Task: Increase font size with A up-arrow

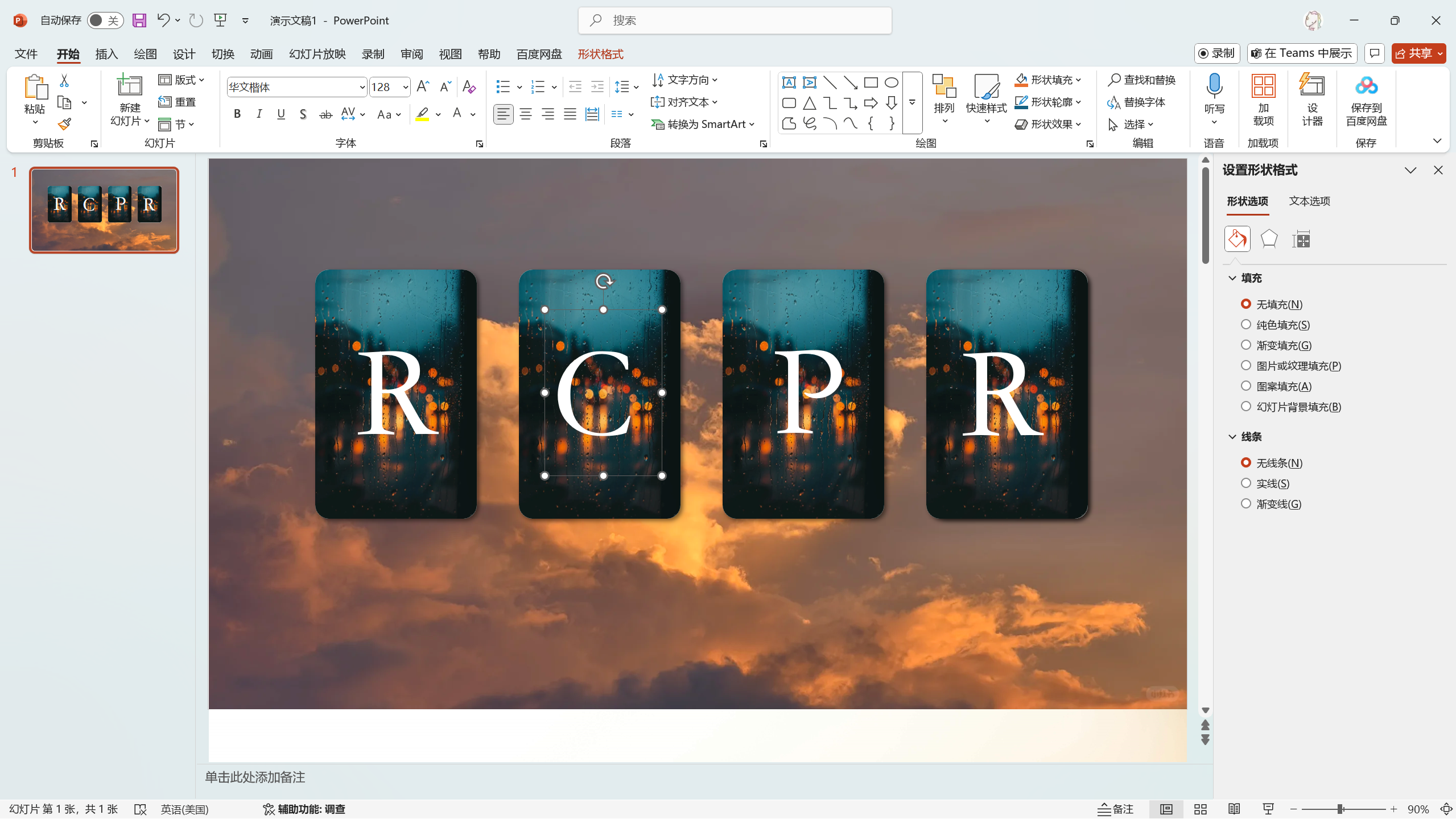Action: point(423,86)
